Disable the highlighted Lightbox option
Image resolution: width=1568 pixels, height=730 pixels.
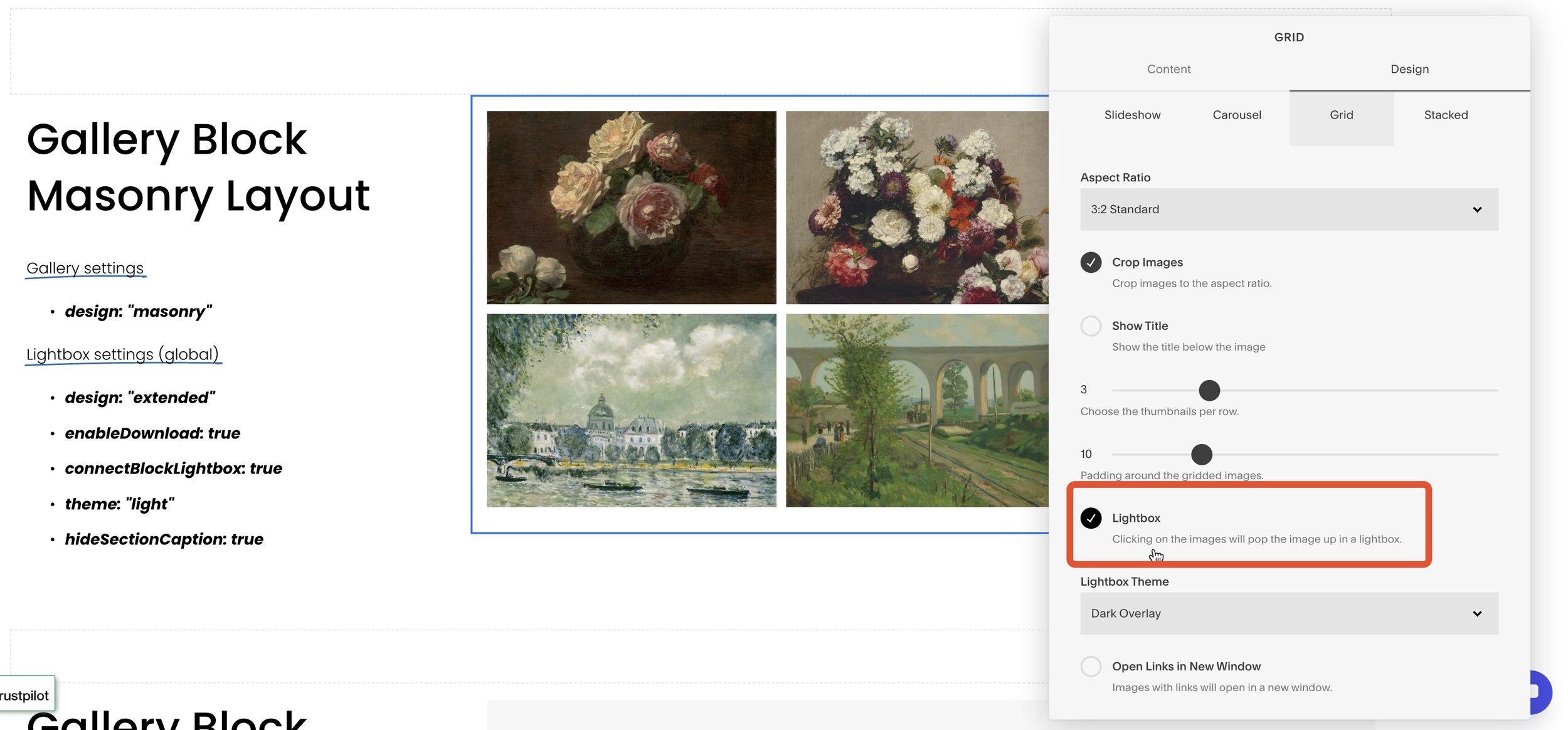pyautogui.click(x=1091, y=518)
